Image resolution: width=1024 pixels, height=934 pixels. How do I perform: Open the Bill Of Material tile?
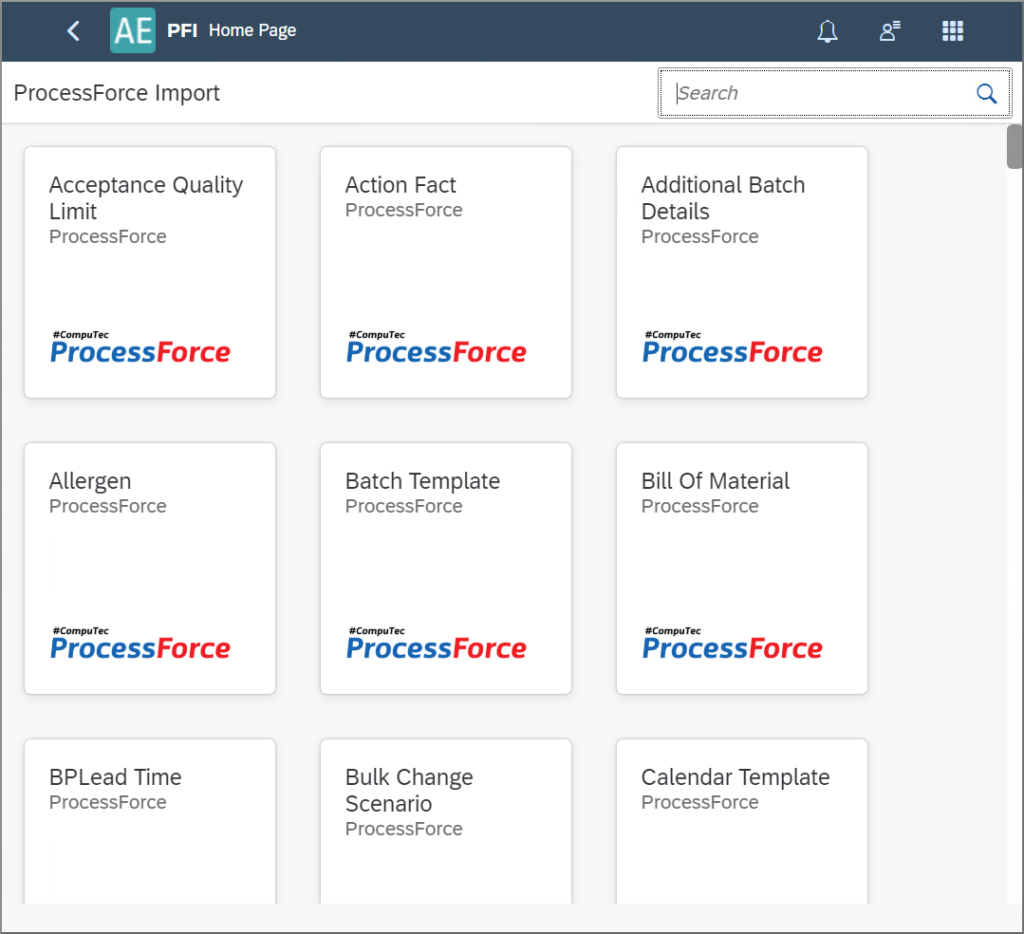point(742,568)
